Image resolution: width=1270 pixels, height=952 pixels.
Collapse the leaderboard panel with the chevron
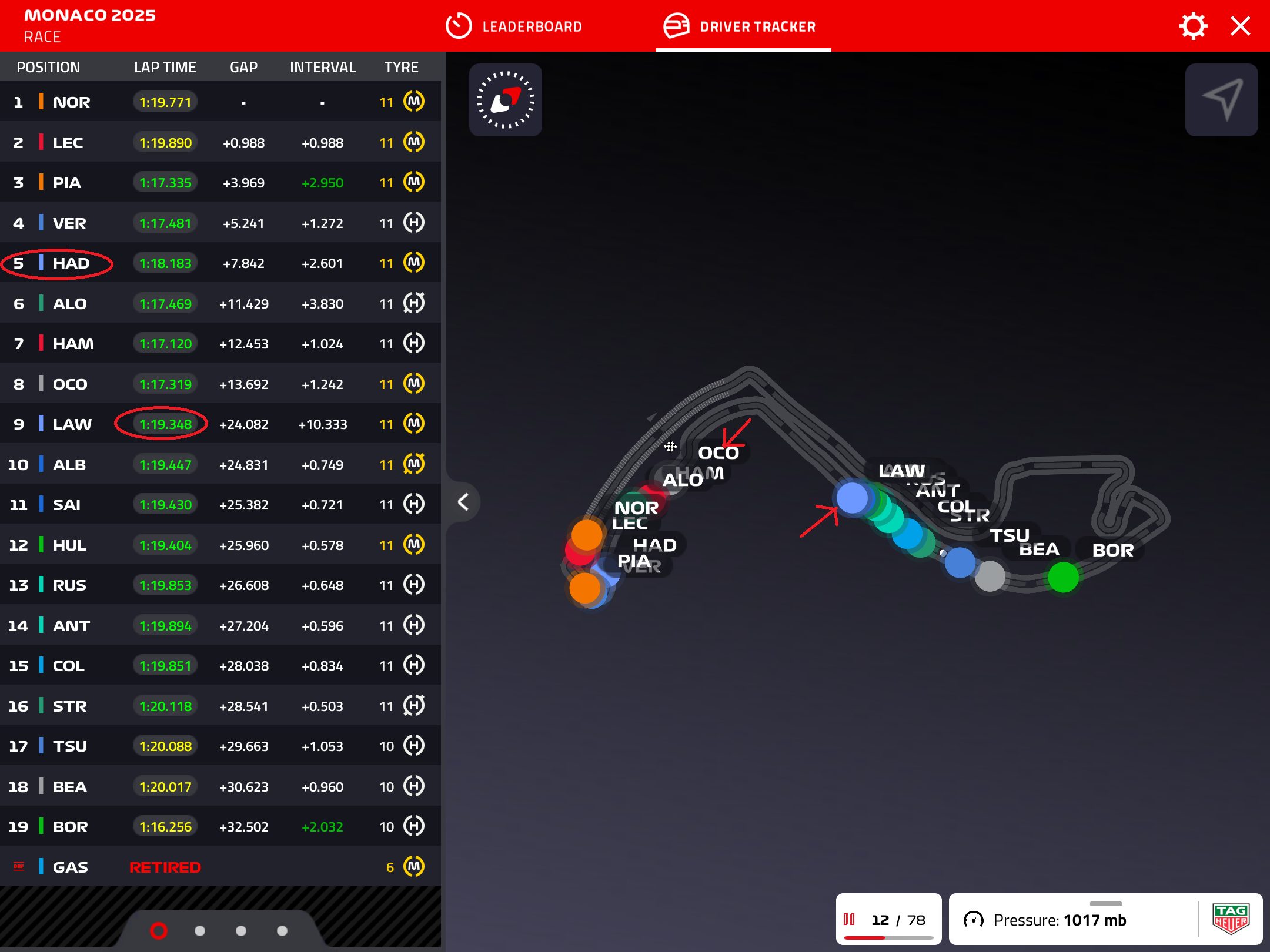tap(463, 501)
